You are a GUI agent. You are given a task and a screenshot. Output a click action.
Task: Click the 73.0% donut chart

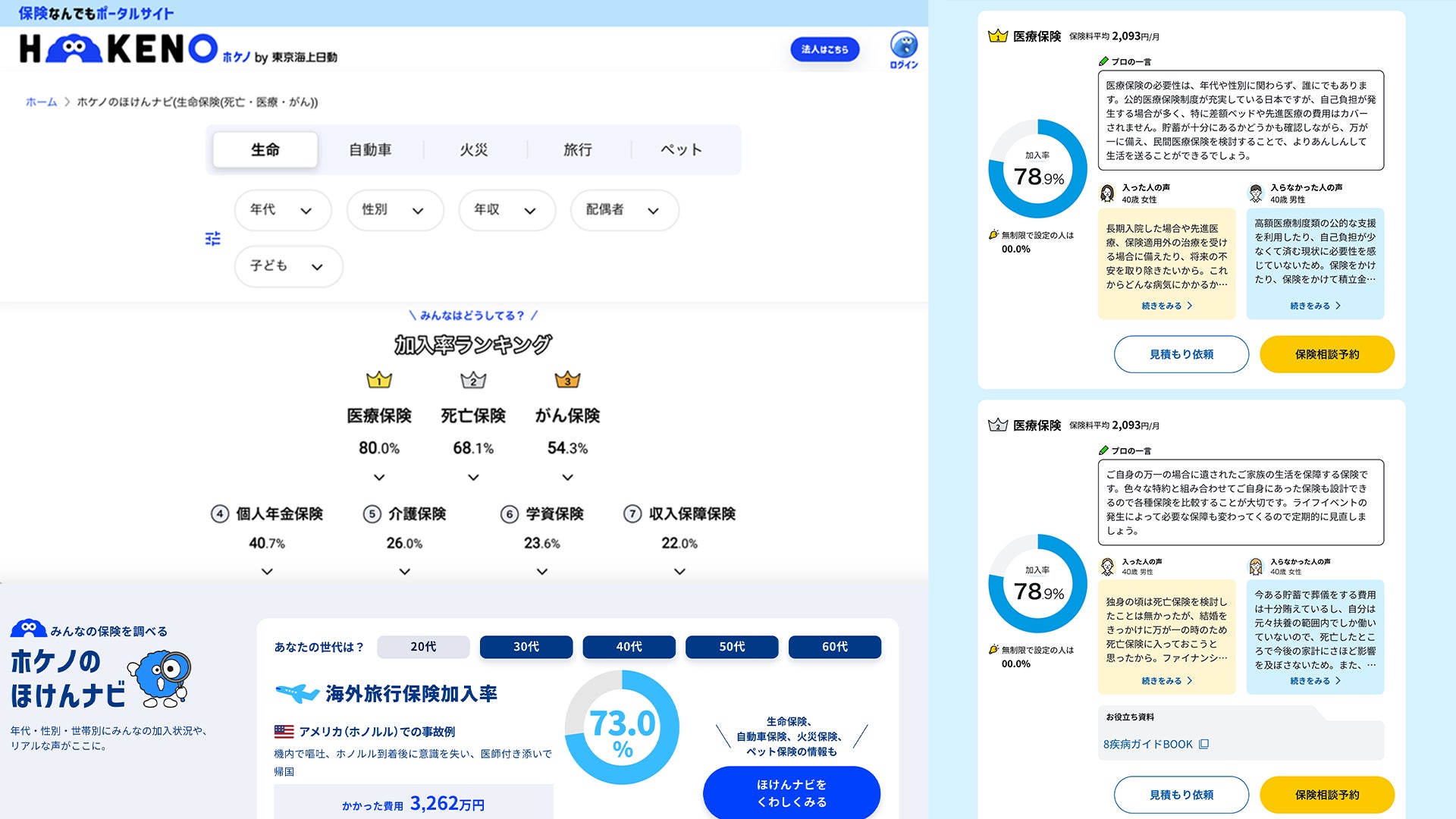tap(622, 727)
